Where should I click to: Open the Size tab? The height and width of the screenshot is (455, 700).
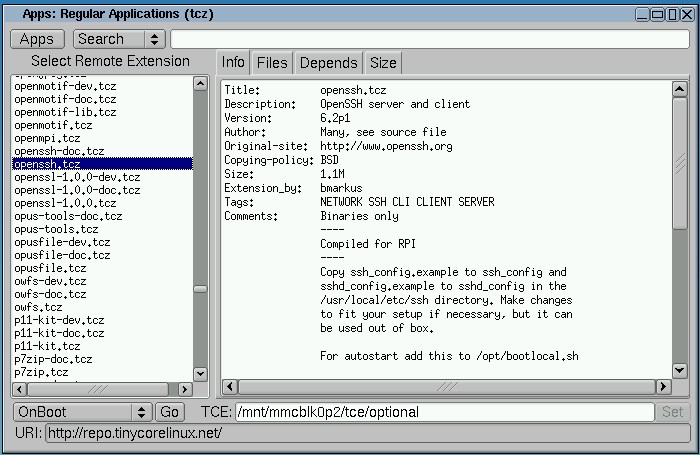(383, 62)
